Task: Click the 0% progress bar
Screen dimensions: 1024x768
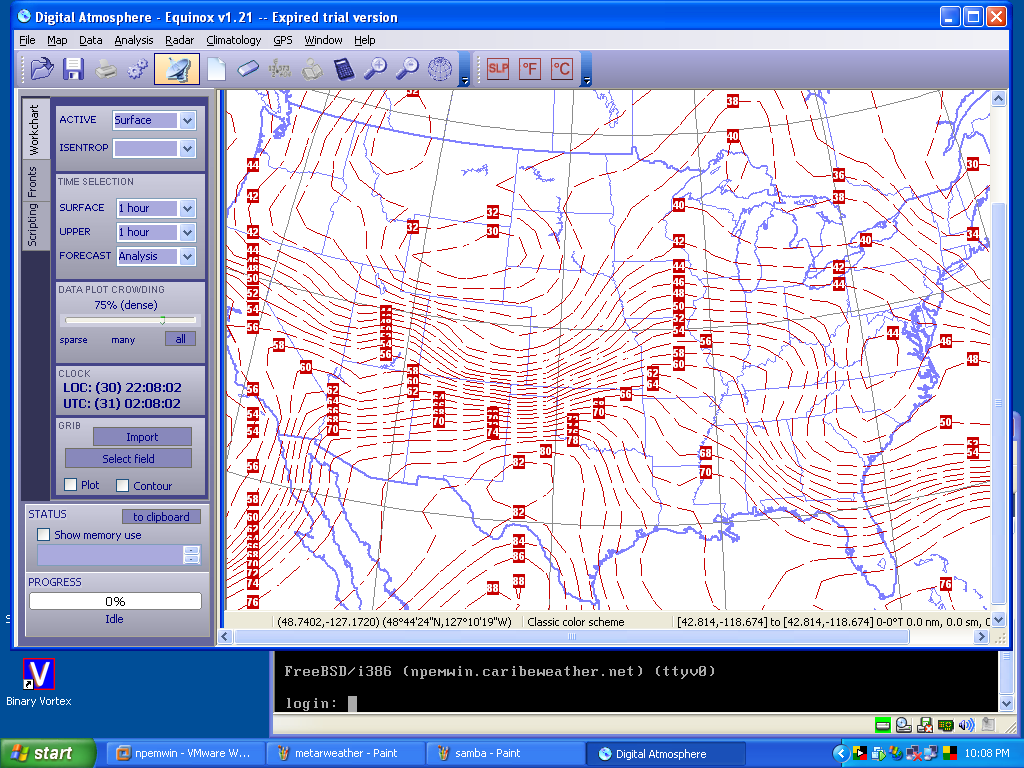Action: coord(115,601)
